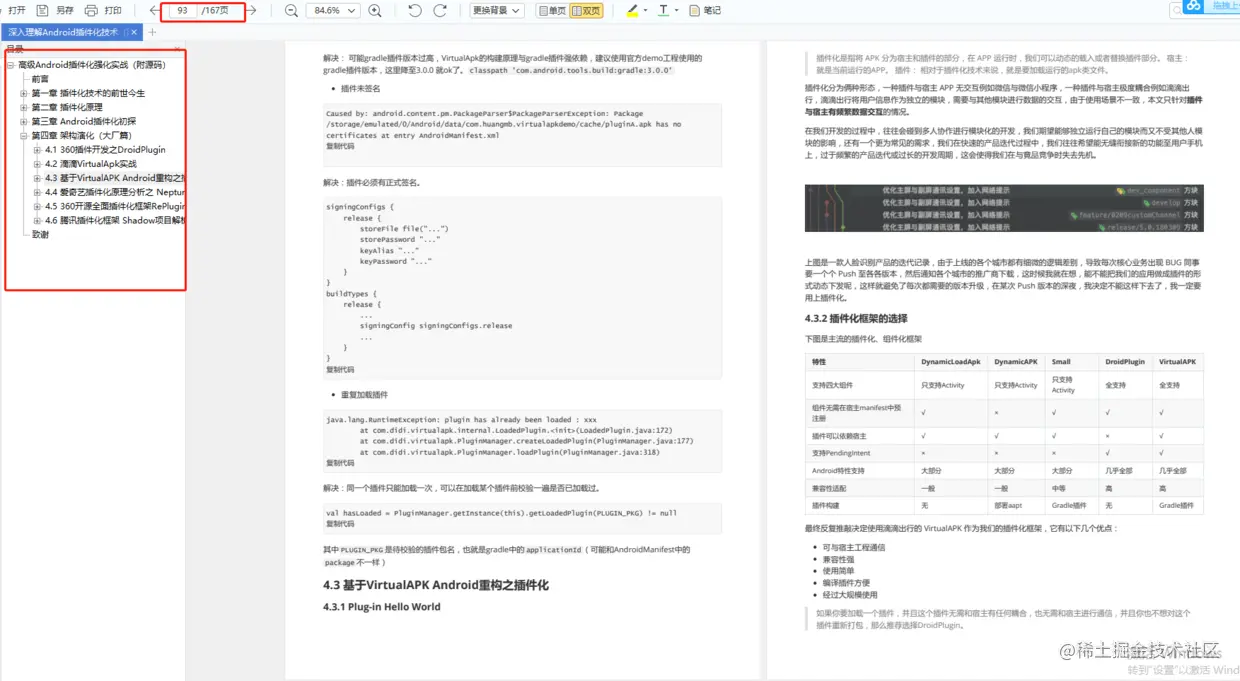Open 第一章 插件化技术的前世今生 entry
The image size is (1240, 681).
(88, 93)
